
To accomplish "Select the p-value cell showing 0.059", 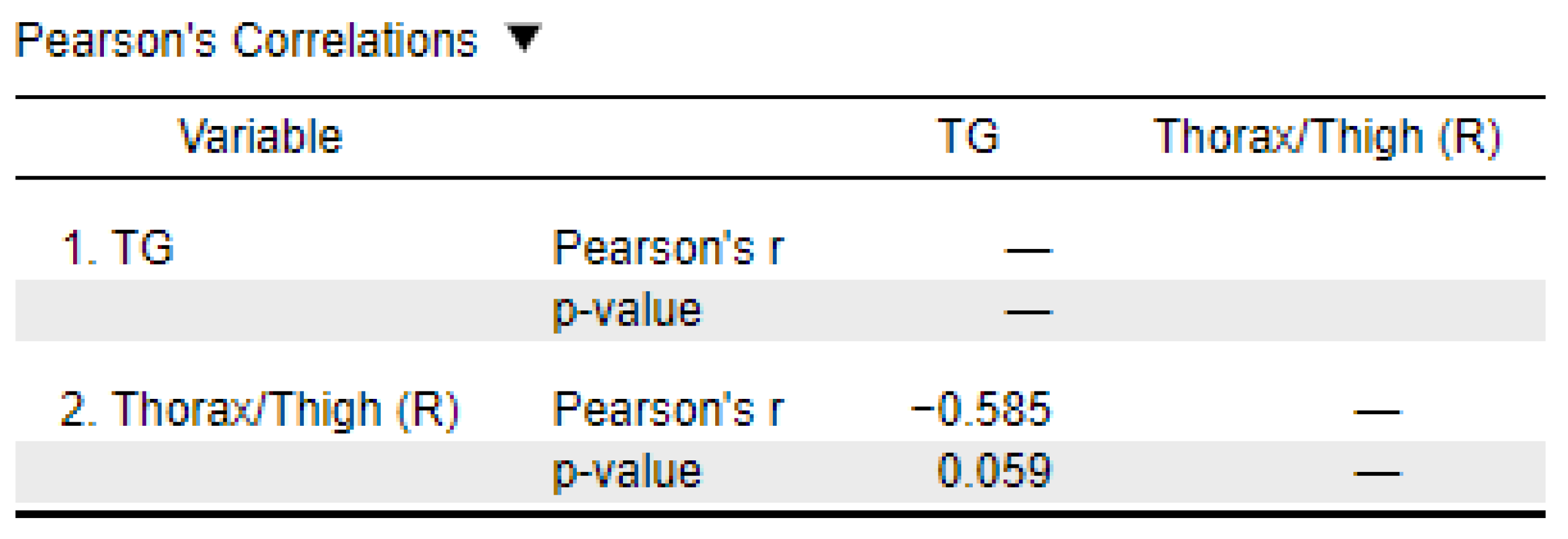I will [994, 471].
